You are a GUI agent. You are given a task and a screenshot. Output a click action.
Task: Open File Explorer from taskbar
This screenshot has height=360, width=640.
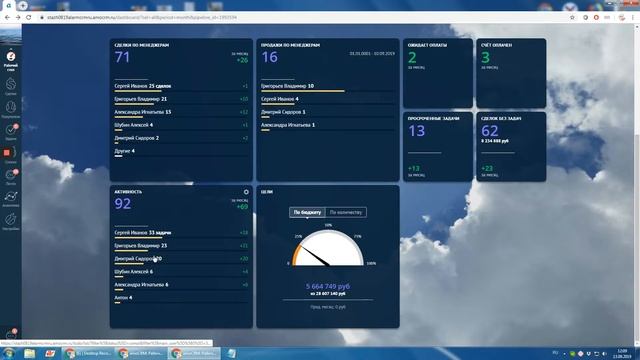pos(29,353)
